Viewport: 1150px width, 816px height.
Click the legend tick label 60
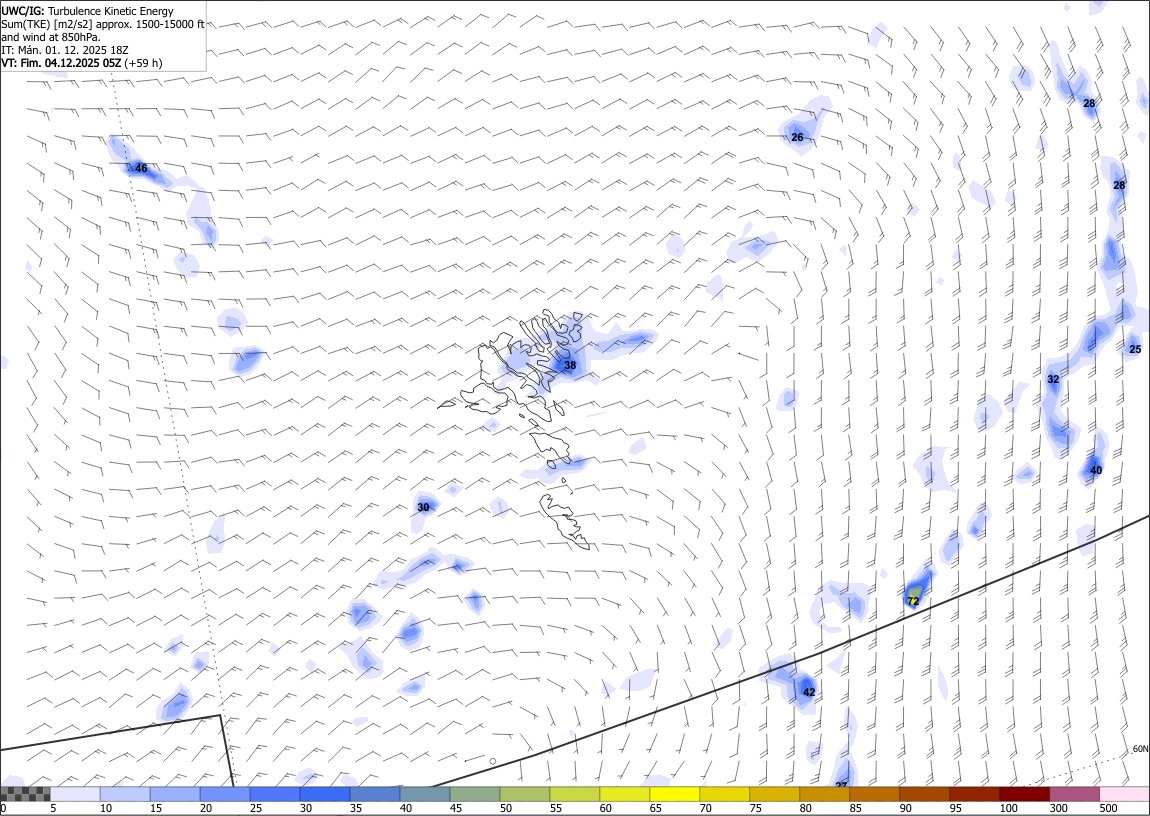[x=606, y=808]
